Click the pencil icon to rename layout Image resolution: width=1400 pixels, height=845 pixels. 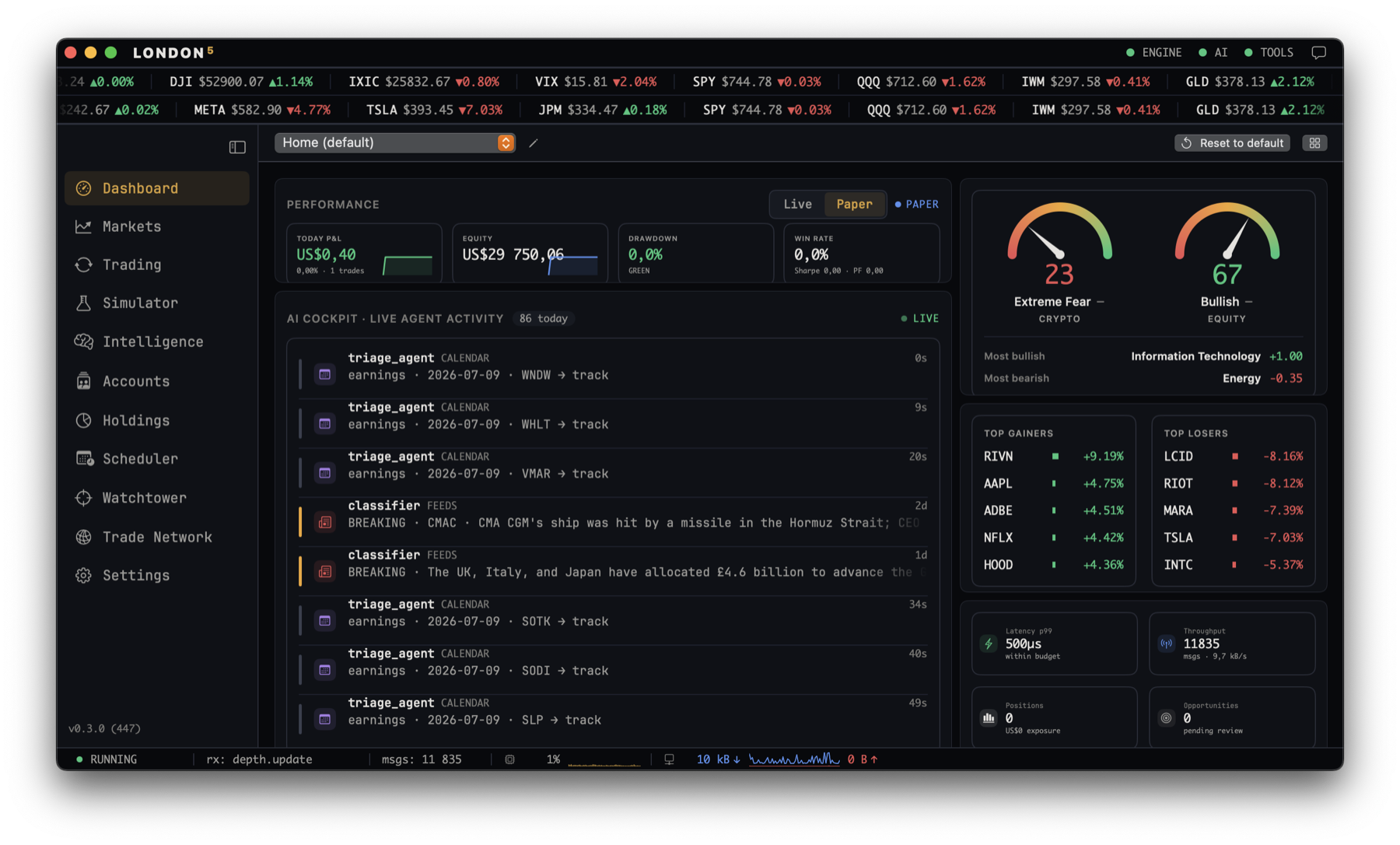coord(534,143)
